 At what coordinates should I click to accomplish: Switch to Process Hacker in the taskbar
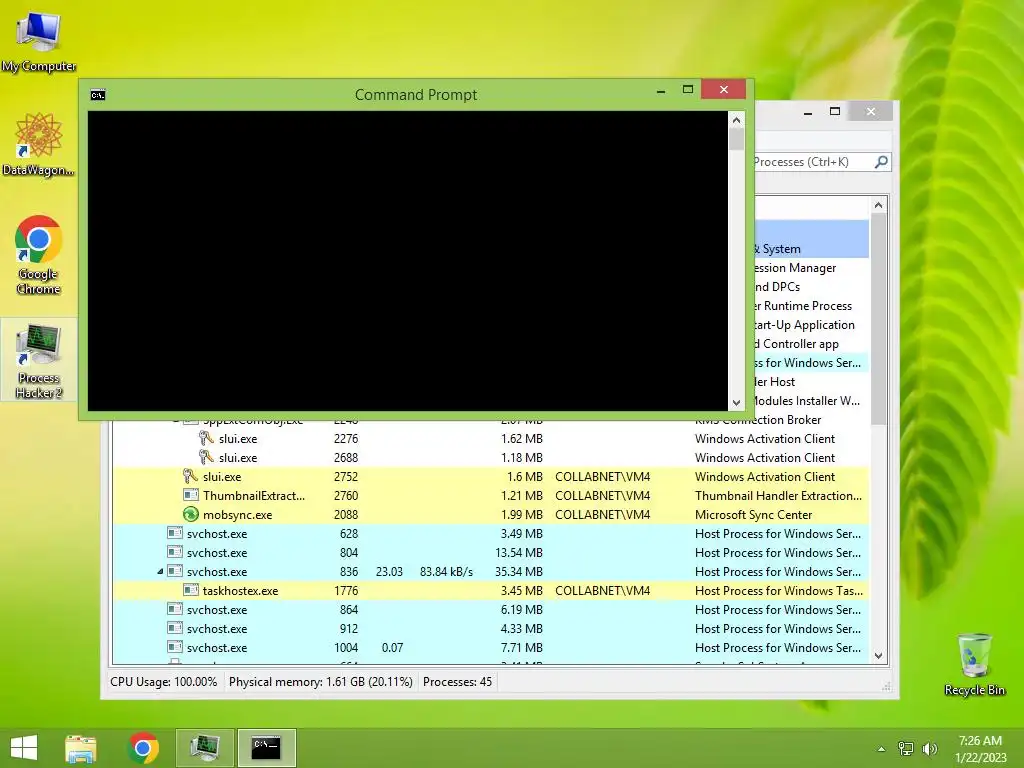[x=204, y=748]
